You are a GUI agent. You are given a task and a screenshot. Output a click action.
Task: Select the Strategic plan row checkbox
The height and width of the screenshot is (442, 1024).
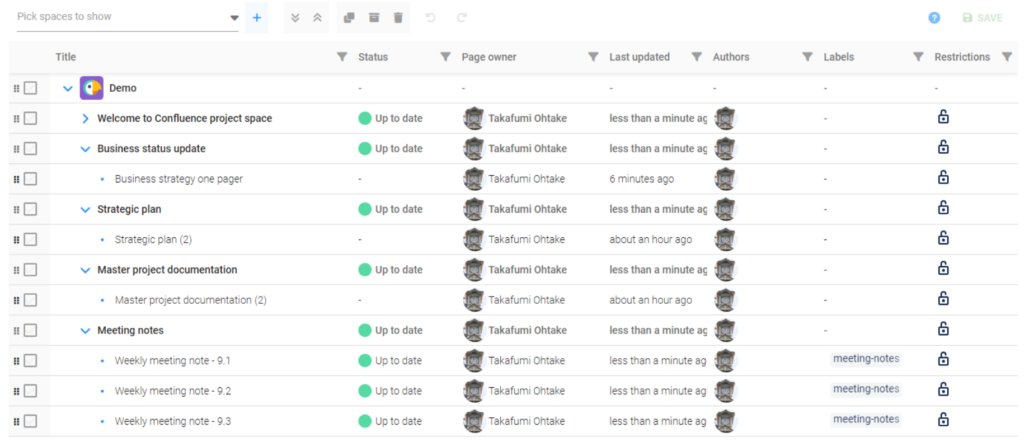[x=30, y=210]
